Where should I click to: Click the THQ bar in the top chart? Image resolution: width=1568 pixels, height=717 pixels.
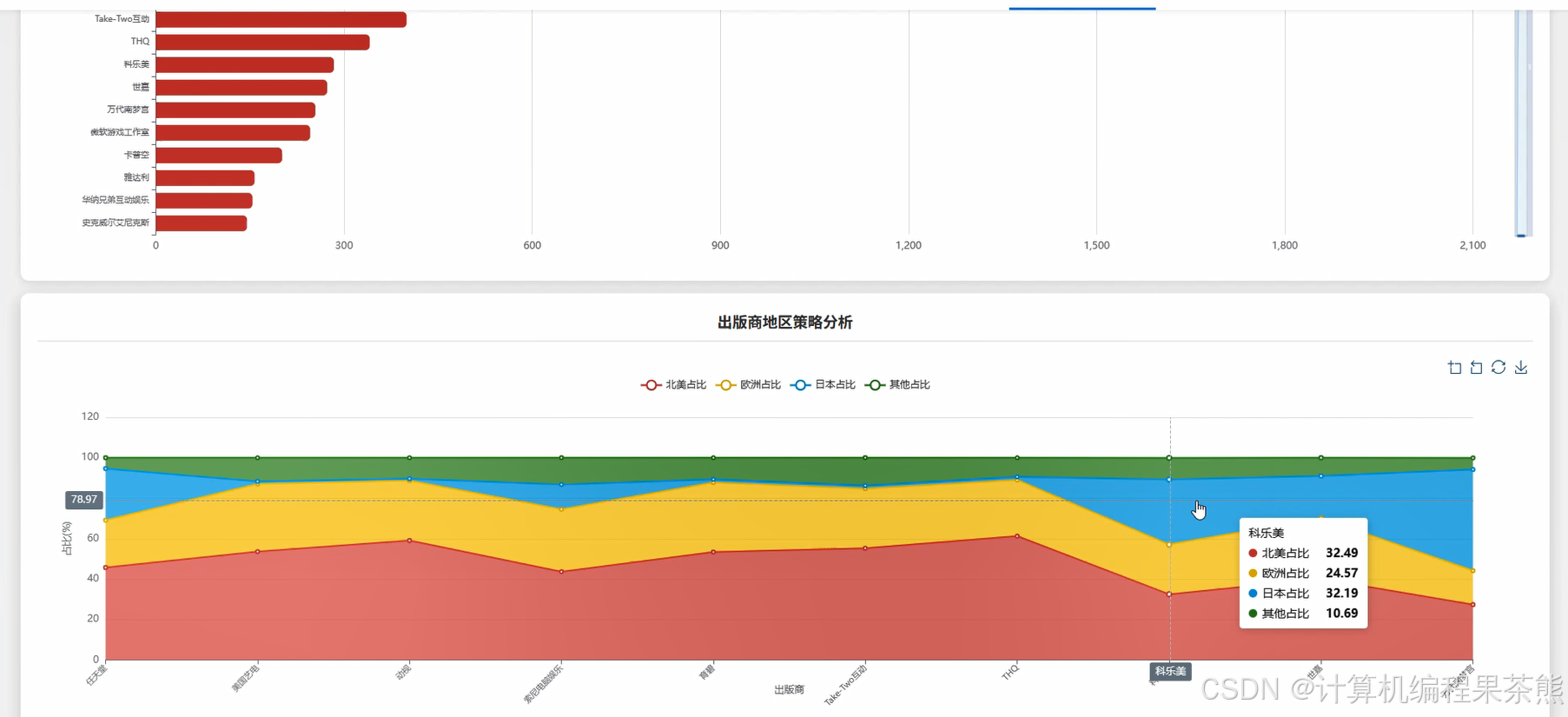[262, 42]
